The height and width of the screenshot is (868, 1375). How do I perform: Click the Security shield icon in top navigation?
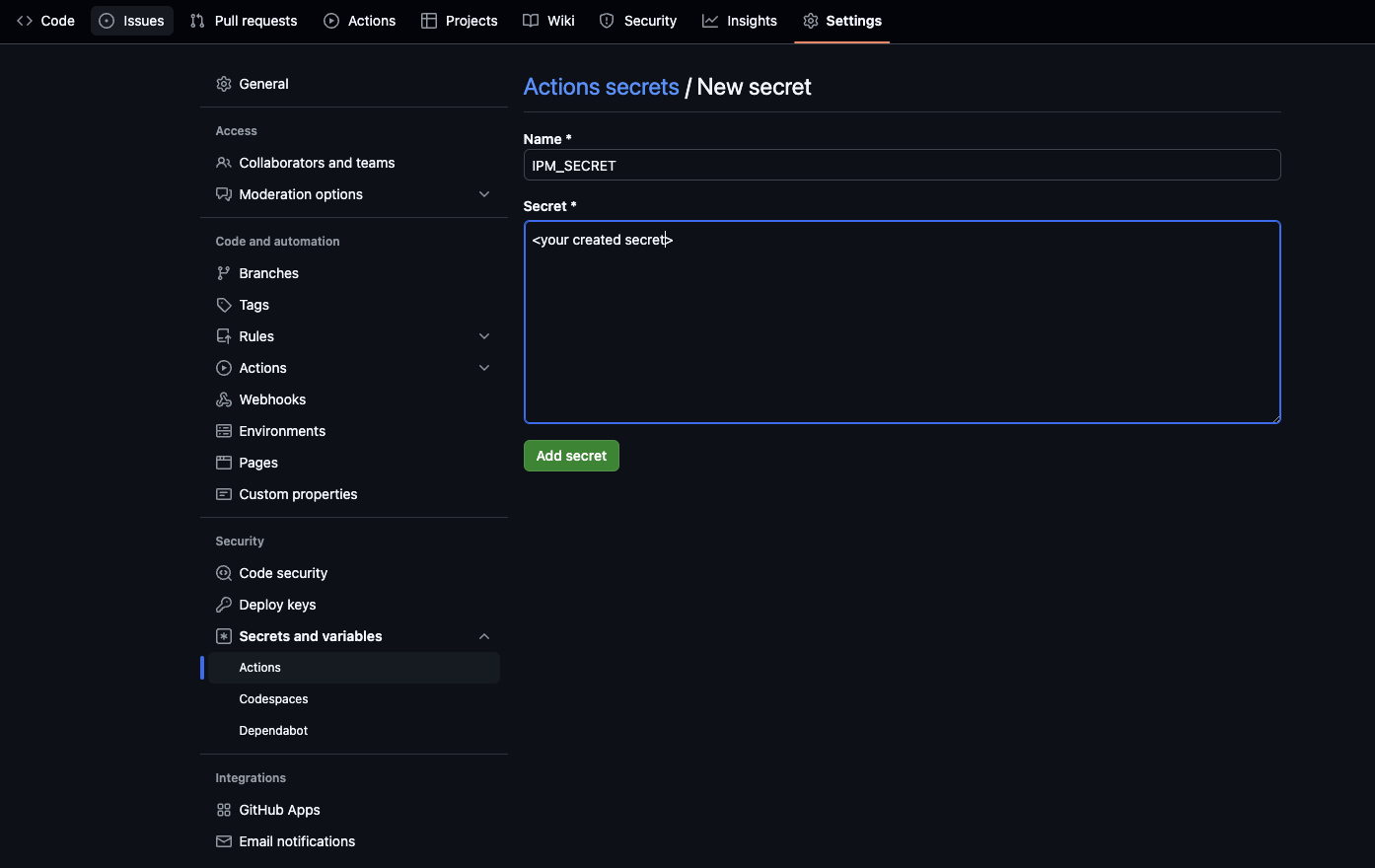[x=607, y=21]
